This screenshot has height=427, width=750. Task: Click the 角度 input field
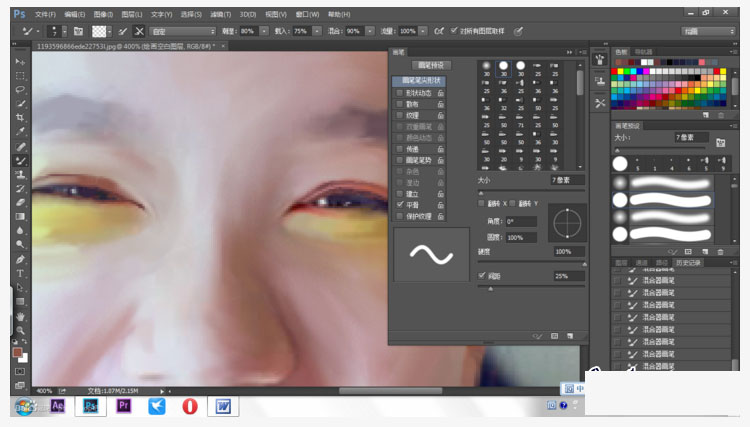click(x=521, y=221)
